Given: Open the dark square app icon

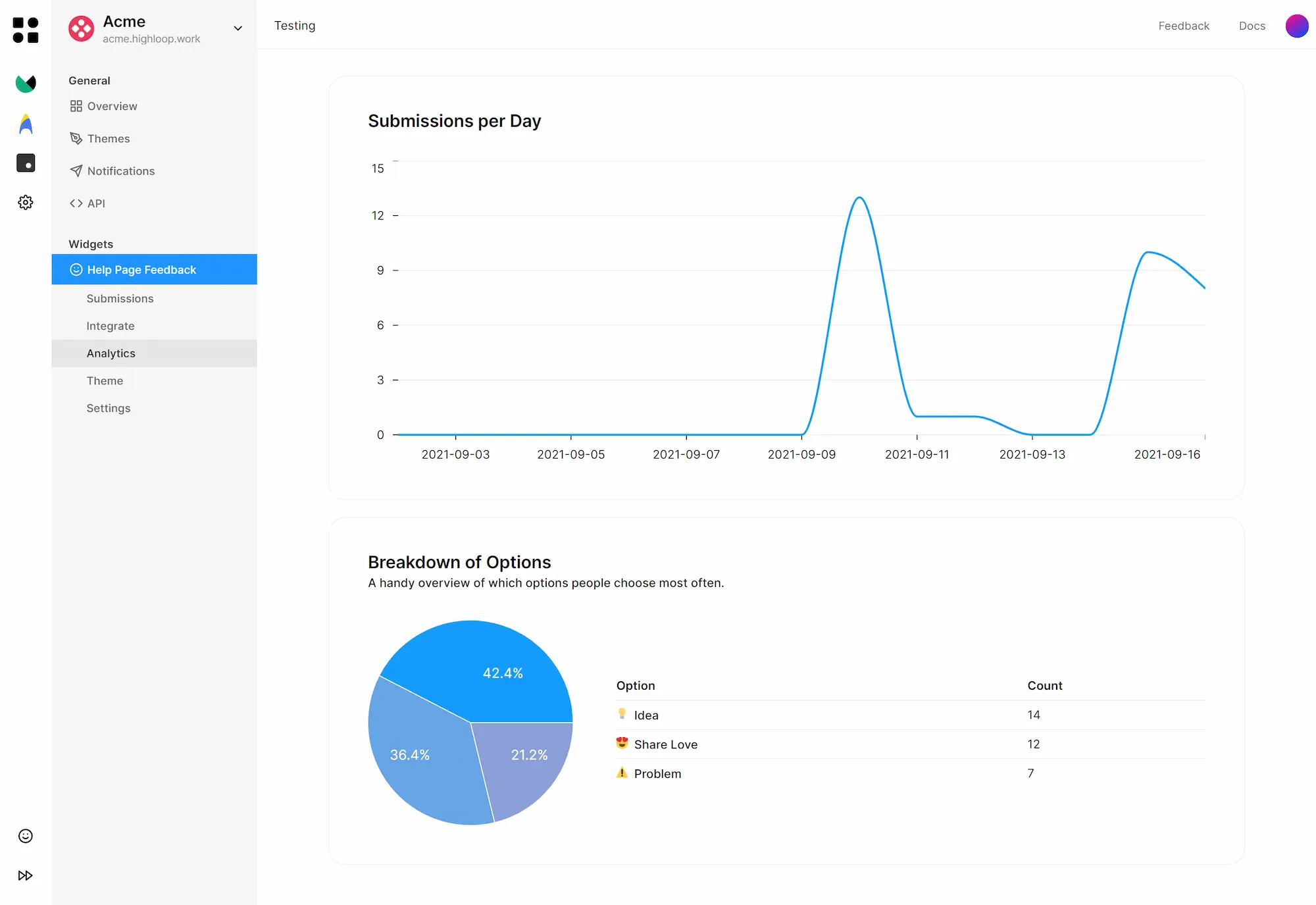Looking at the screenshot, I should pyautogui.click(x=26, y=163).
